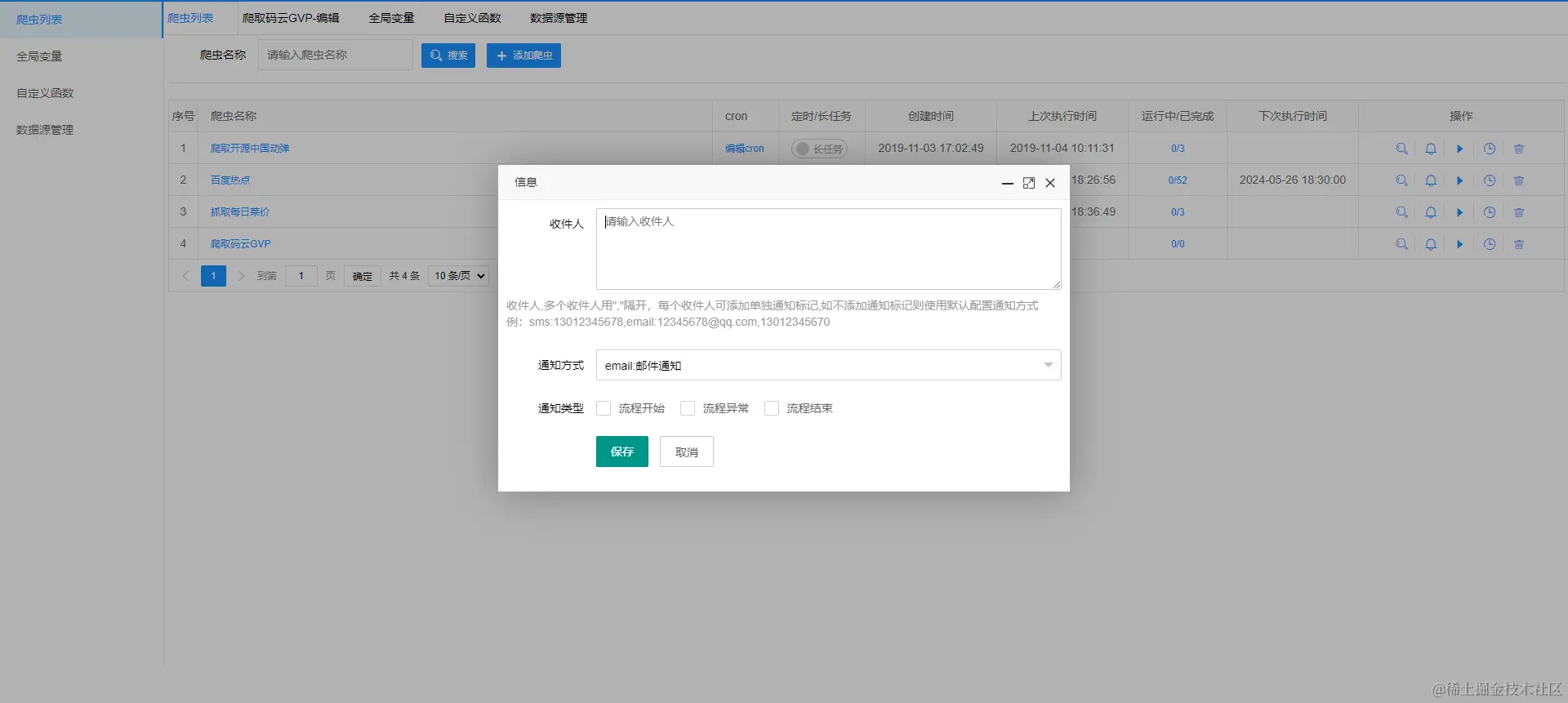Click the page jump number field
The height and width of the screenshot is (703, 1568).
pyautogui.click(x=301, y=276)
